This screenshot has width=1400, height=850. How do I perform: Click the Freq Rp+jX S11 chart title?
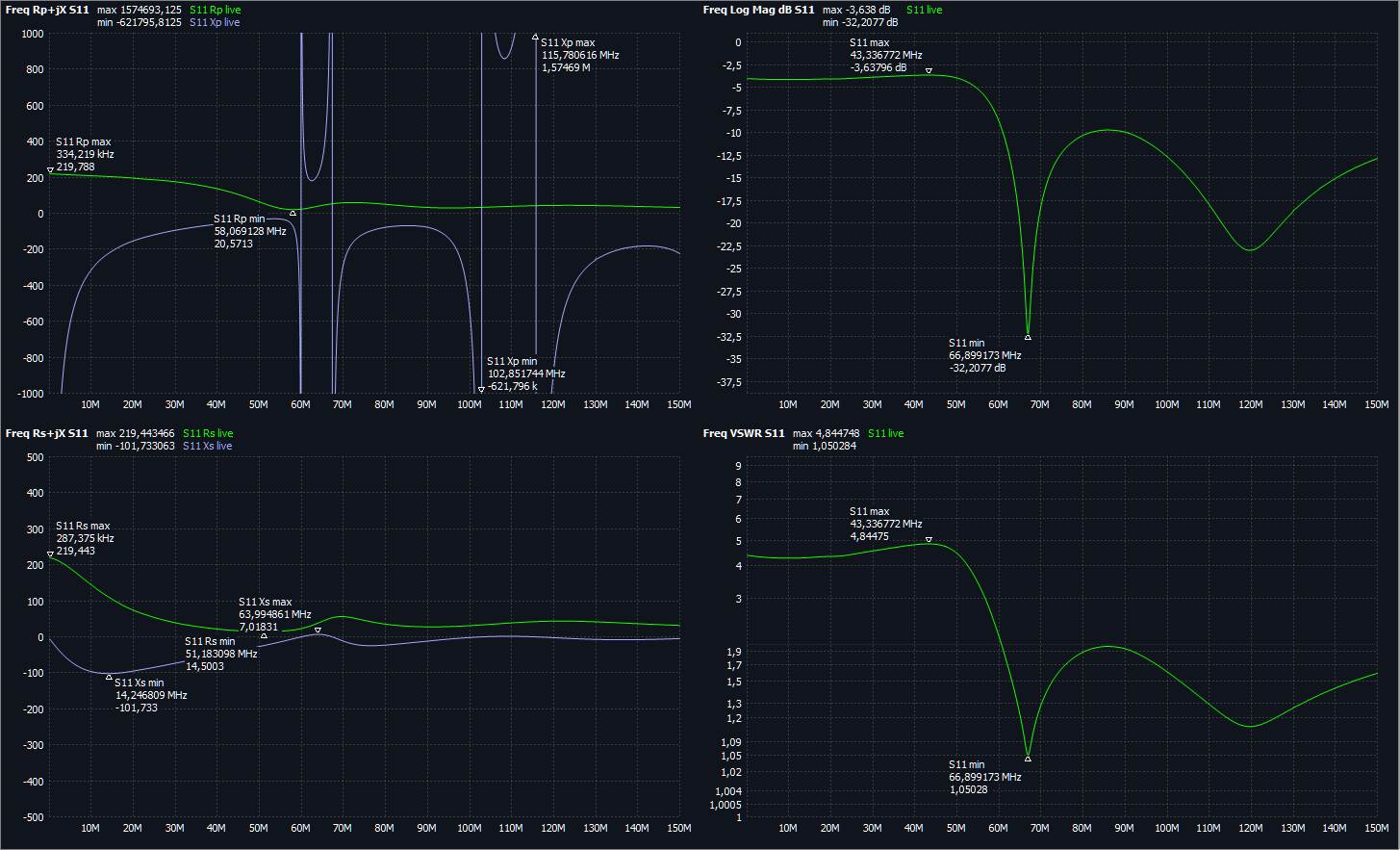pyautogui.click(x=46, y=10)
